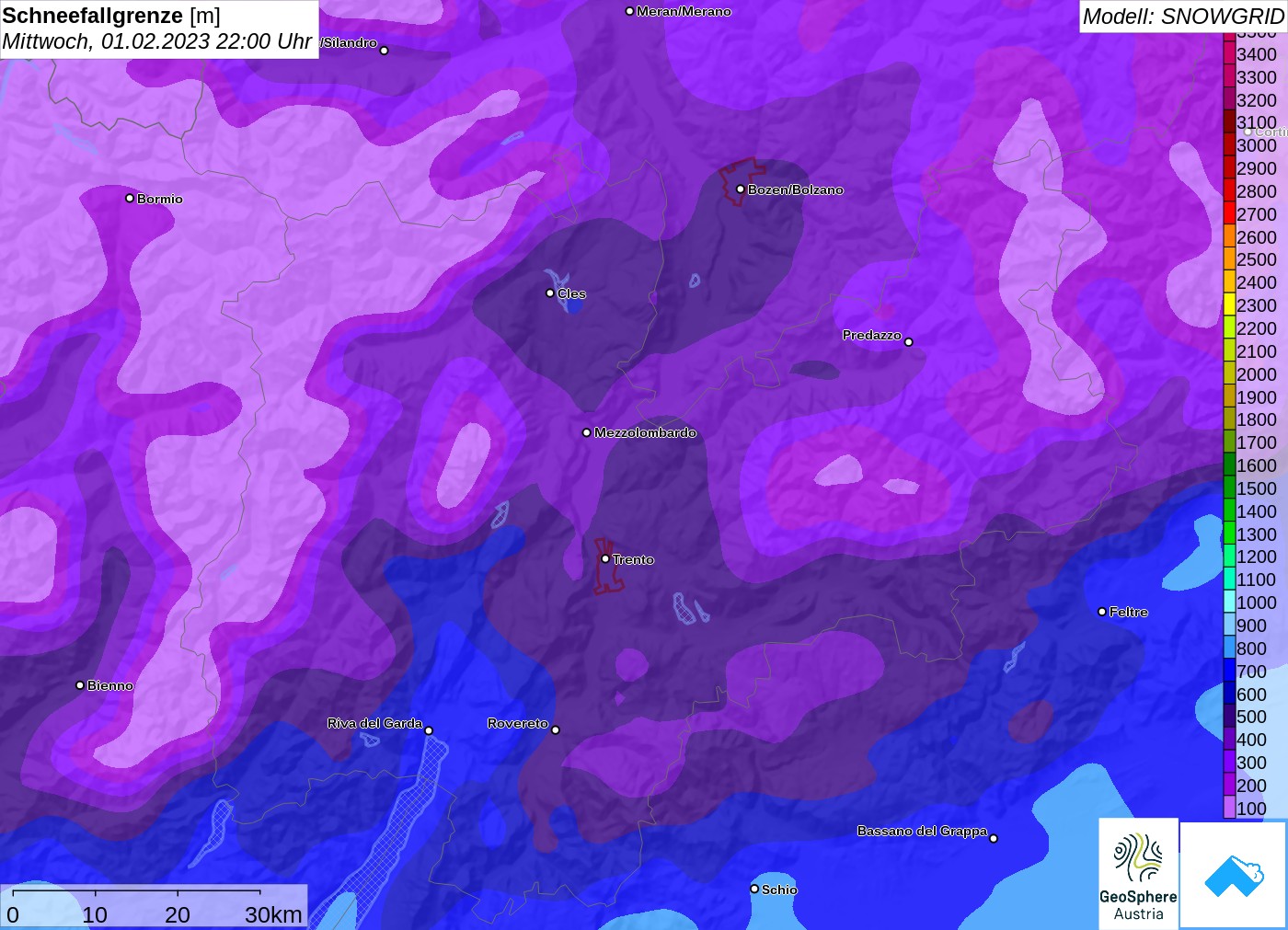The image size is (1288, 930).
Task: Click the Bolzano red city outline
Action: pyautogui.click(x=741, y=181)
